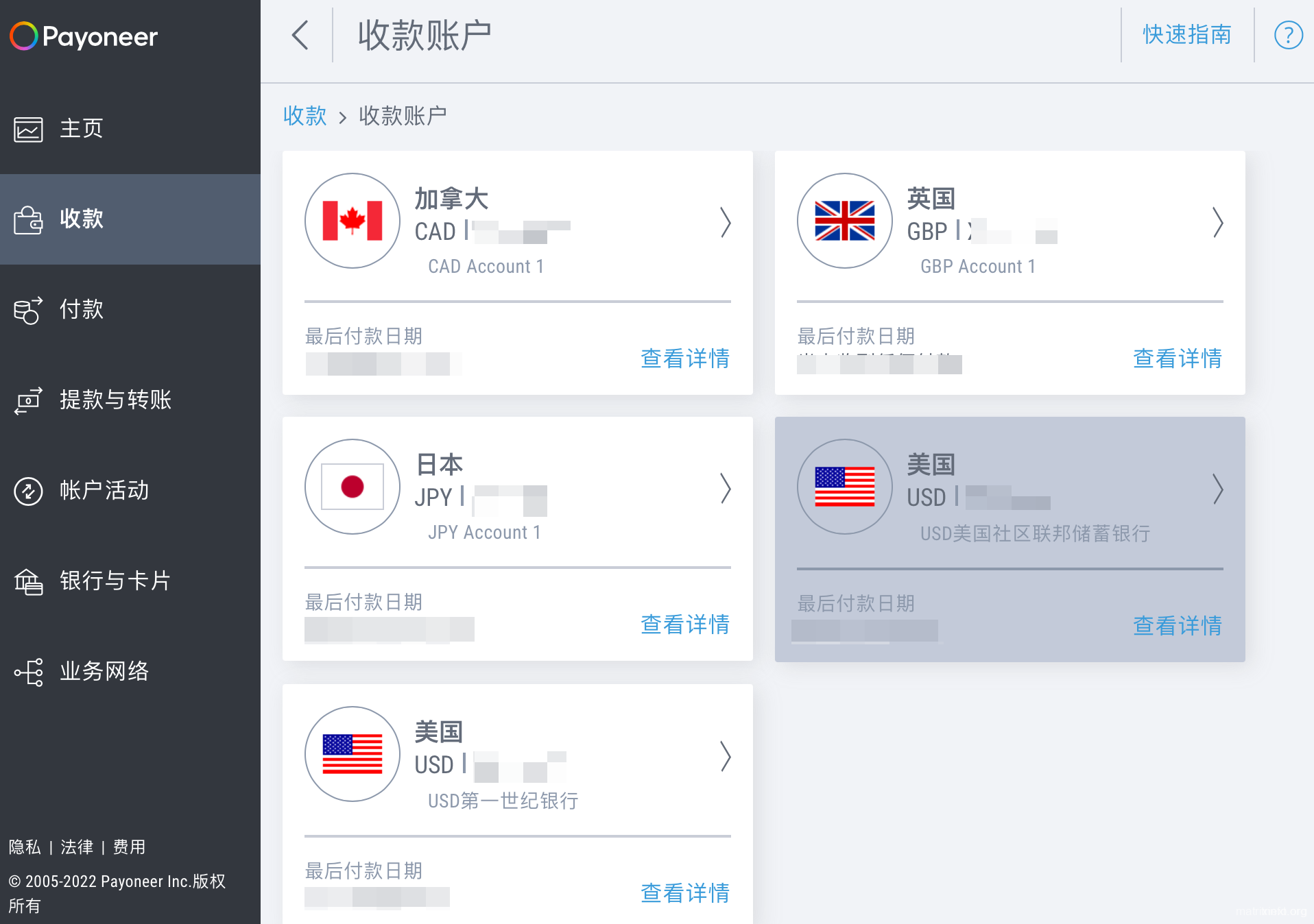The height and width of the screenshot is (924, 1314).
Task: Click the Japan flag icon
Action: [x=353, y=487]
